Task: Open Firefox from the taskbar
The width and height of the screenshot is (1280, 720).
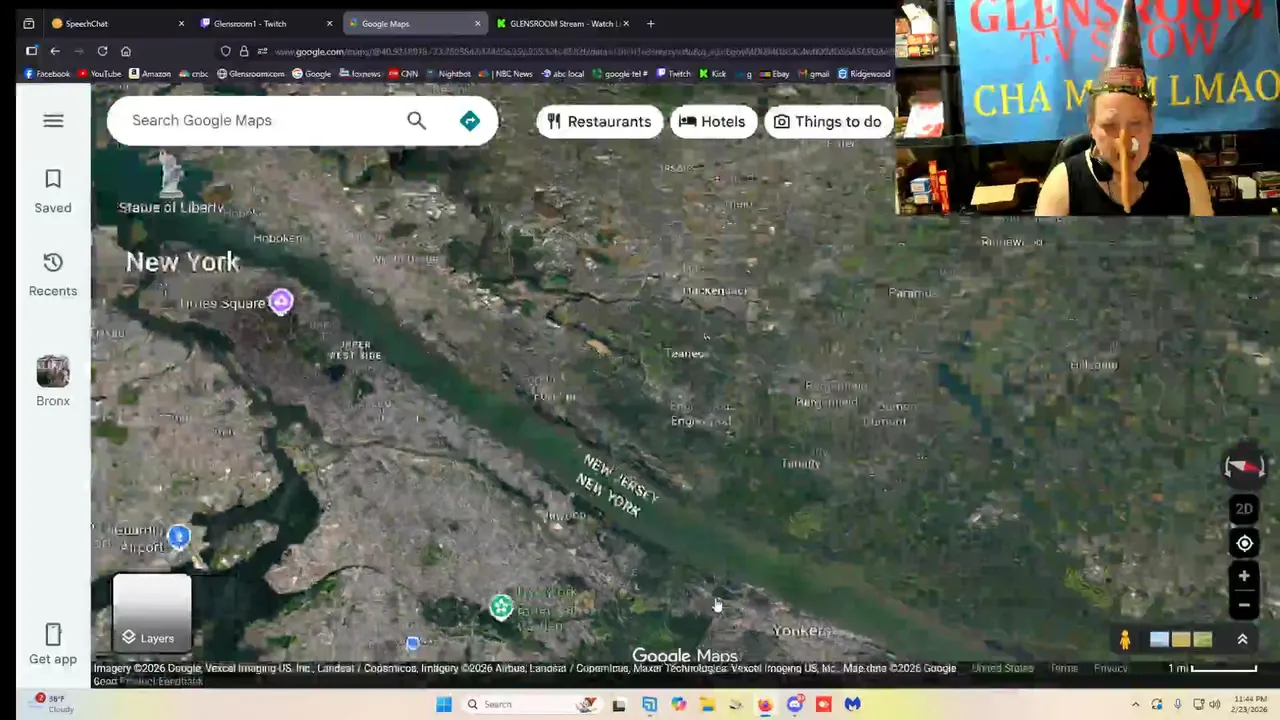Action: 765,704
